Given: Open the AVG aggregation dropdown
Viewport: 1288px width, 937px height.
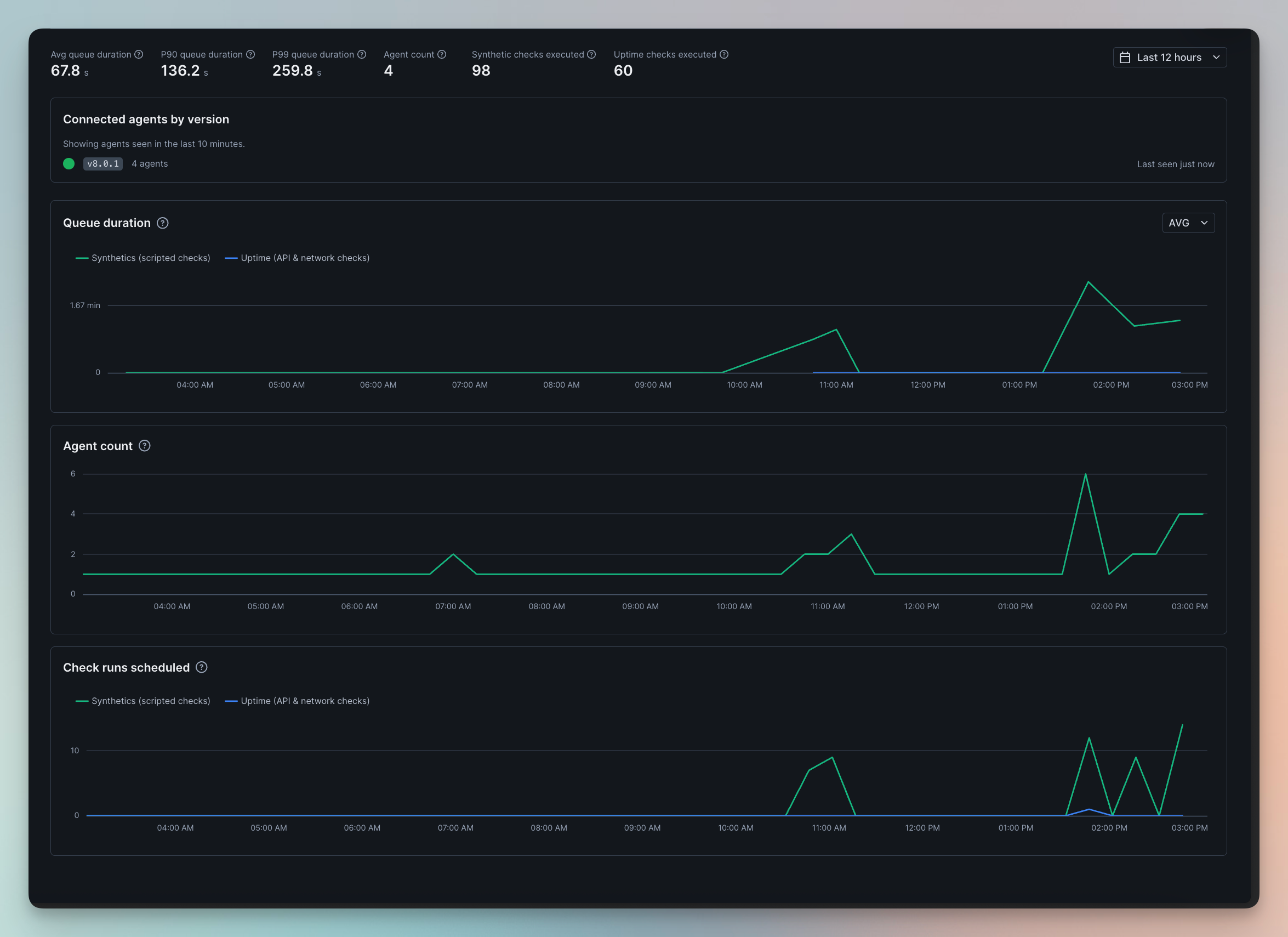Looking at the screenshot, I should [x=1189, y=223].
